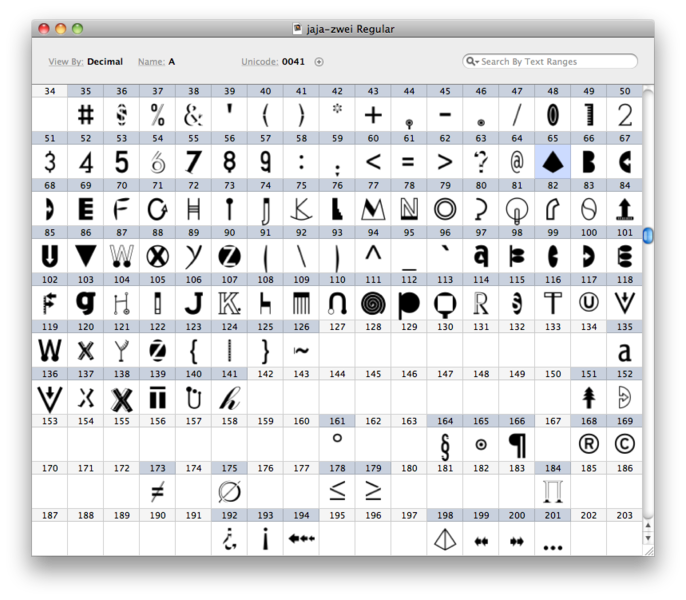The width and height of the screenshot is (686, 600).
Task: Click the document proxy icon in title bar
Action: coord(297,29)
